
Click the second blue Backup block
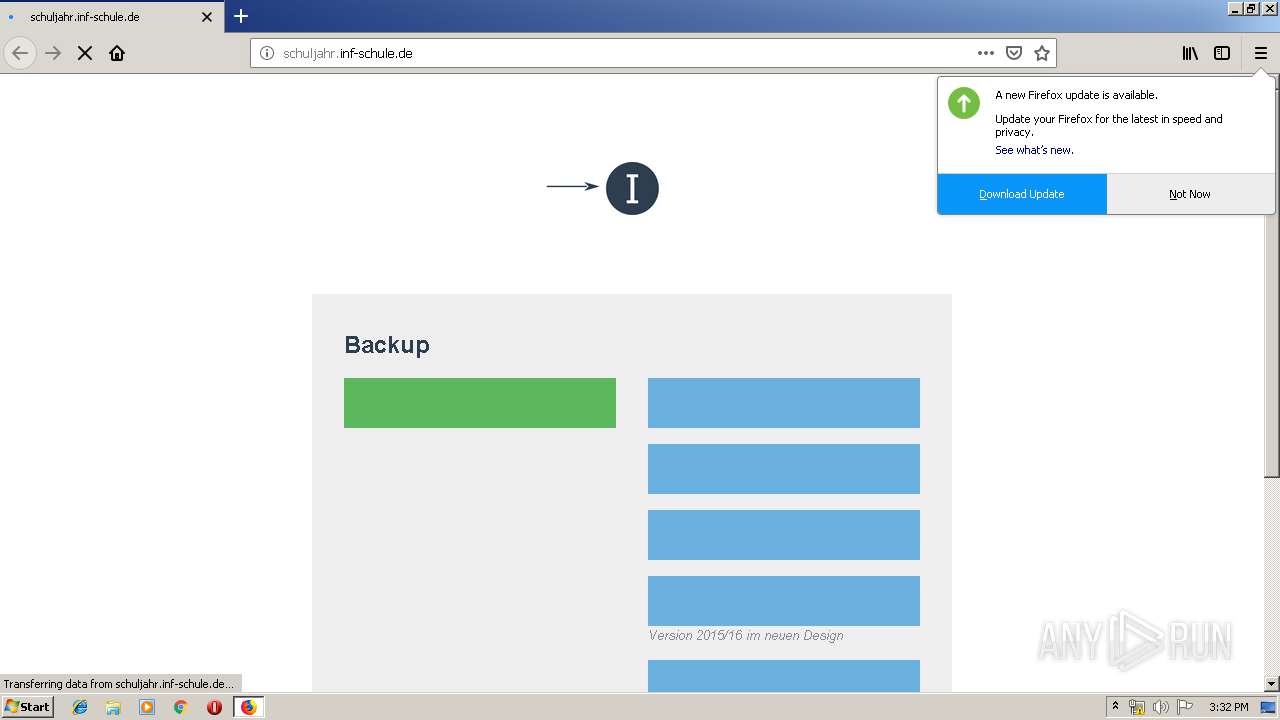pyautogui.click(x=784, y=469)
